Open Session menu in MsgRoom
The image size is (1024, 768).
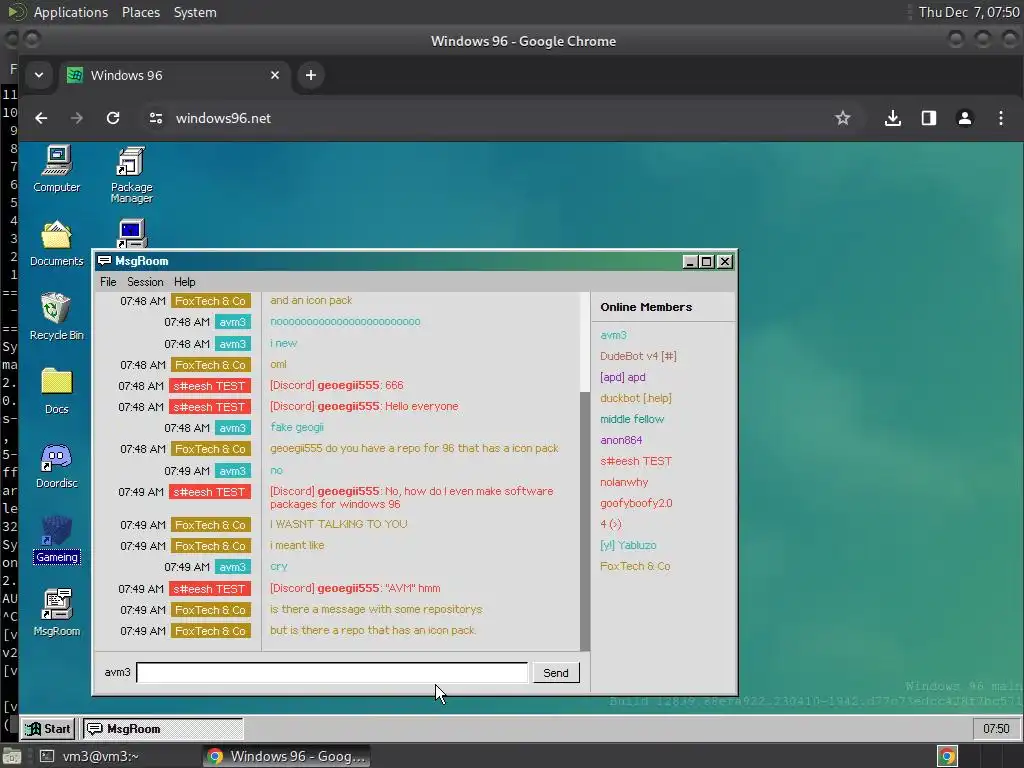pos(145,282)
